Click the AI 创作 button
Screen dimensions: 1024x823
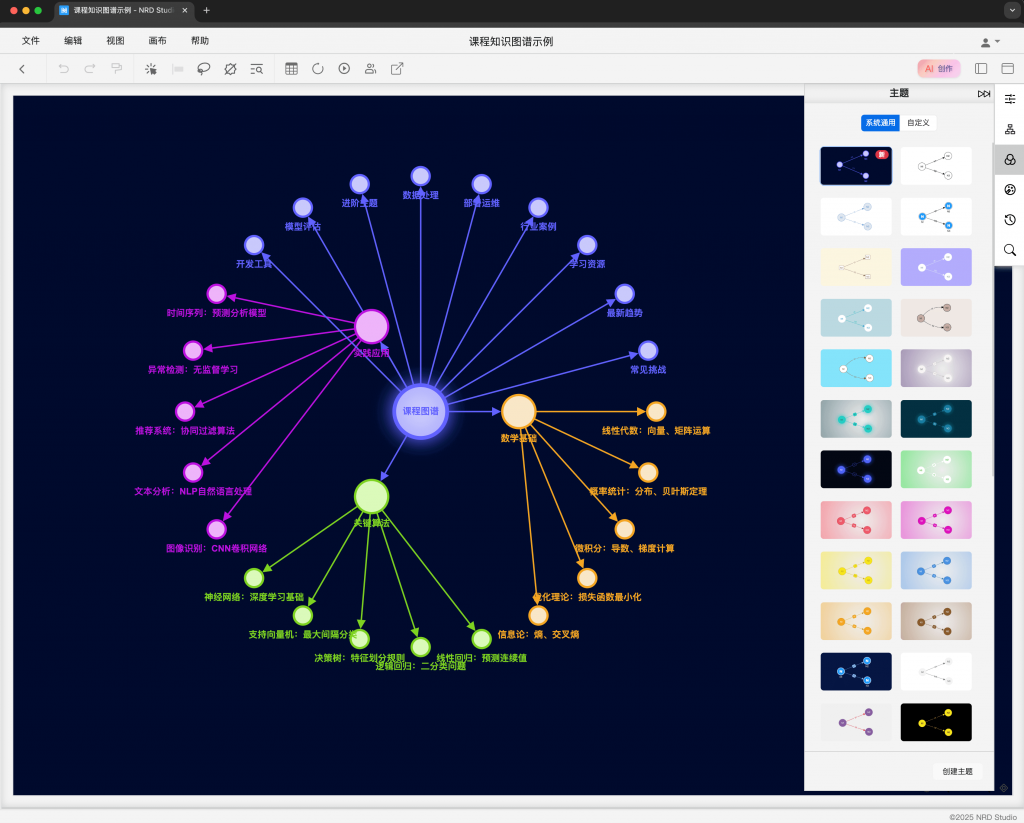point(938,69)
